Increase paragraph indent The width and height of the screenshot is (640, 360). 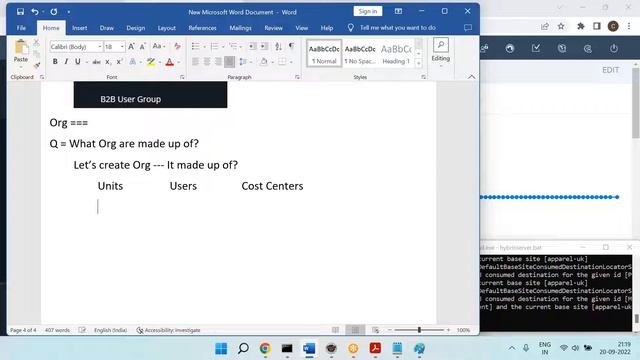tap(264, 47)
